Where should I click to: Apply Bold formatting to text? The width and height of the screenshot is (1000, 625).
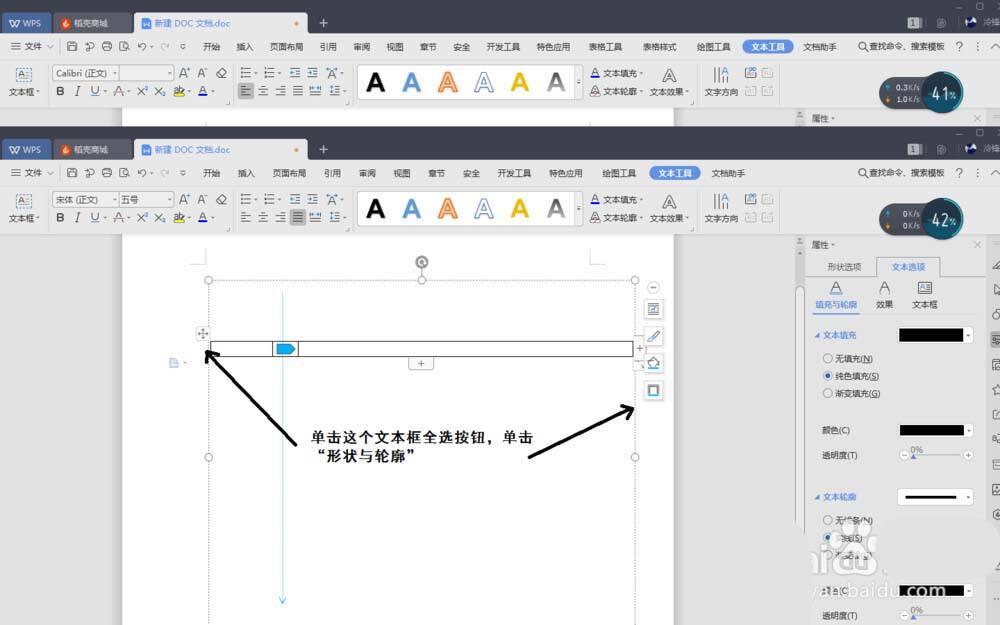point(60,218)
